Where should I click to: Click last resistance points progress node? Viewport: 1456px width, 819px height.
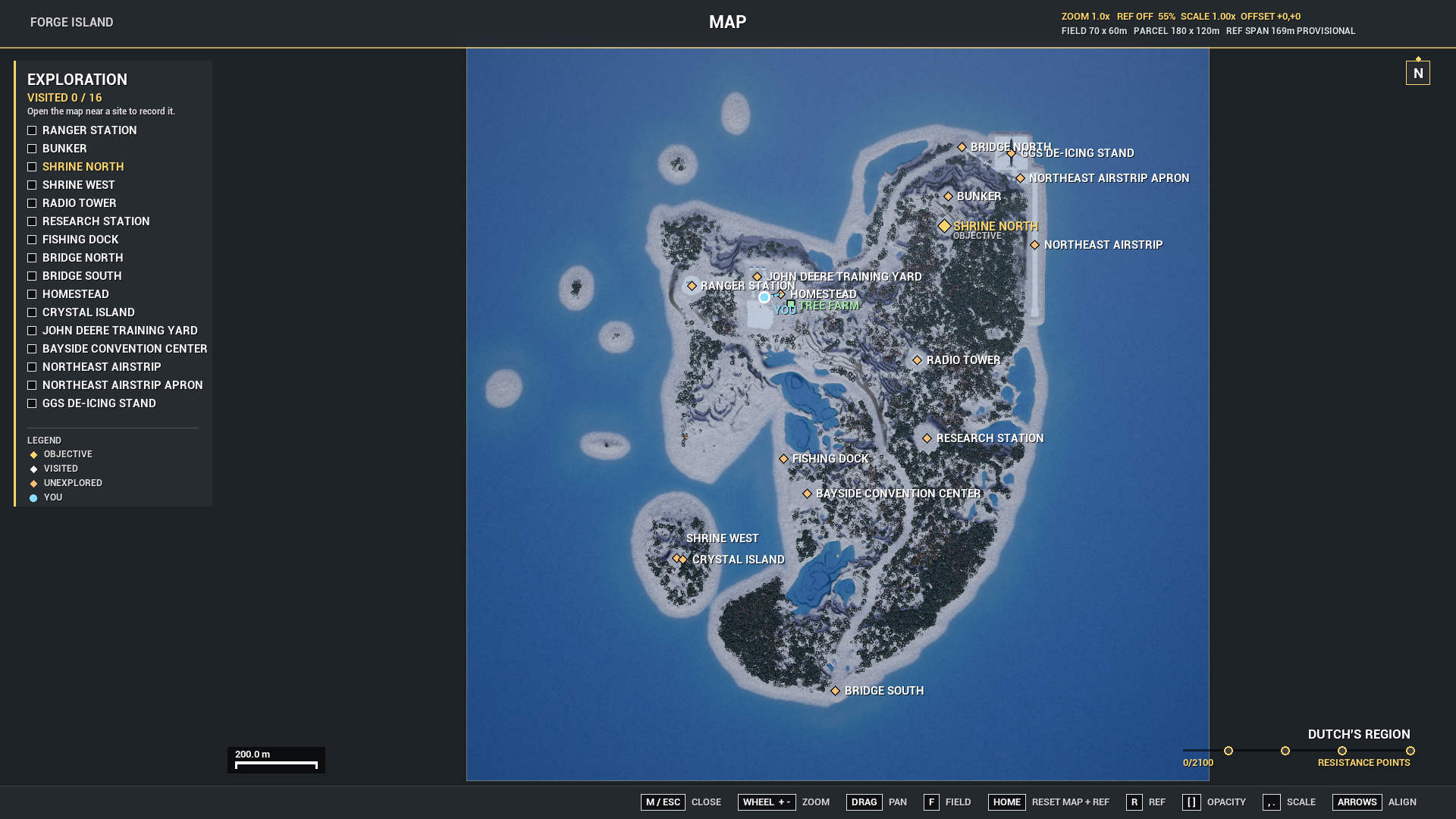1410,751
